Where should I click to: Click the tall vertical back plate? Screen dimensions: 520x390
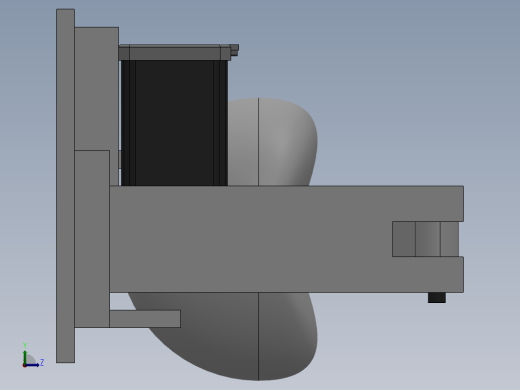[65, 186]
